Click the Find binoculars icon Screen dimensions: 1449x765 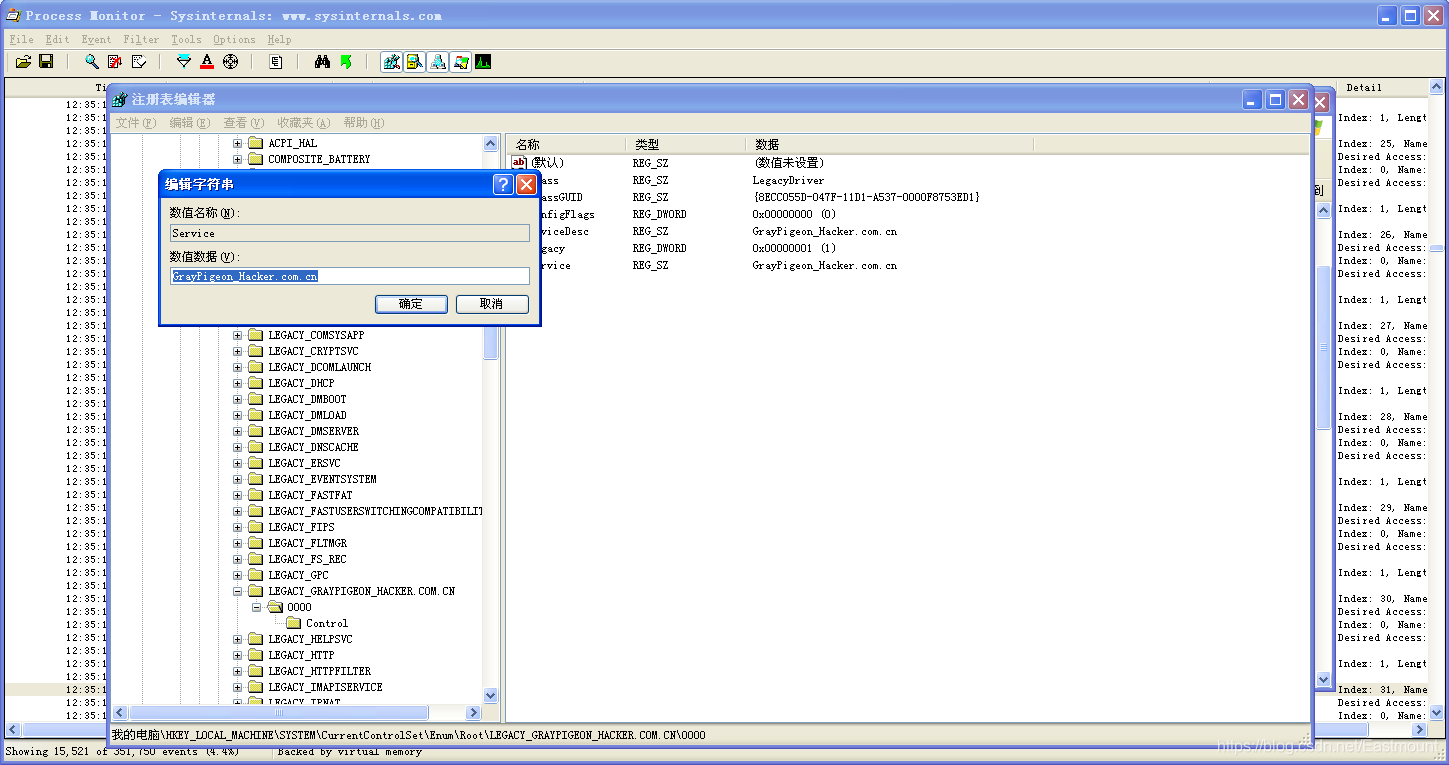pos(322,62)
